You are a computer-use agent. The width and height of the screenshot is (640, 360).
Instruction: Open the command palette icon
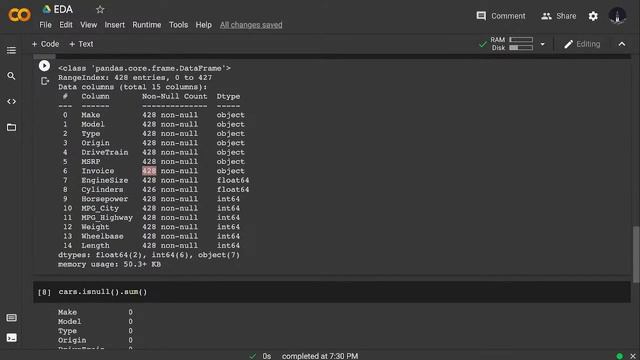tap(11, 318)
